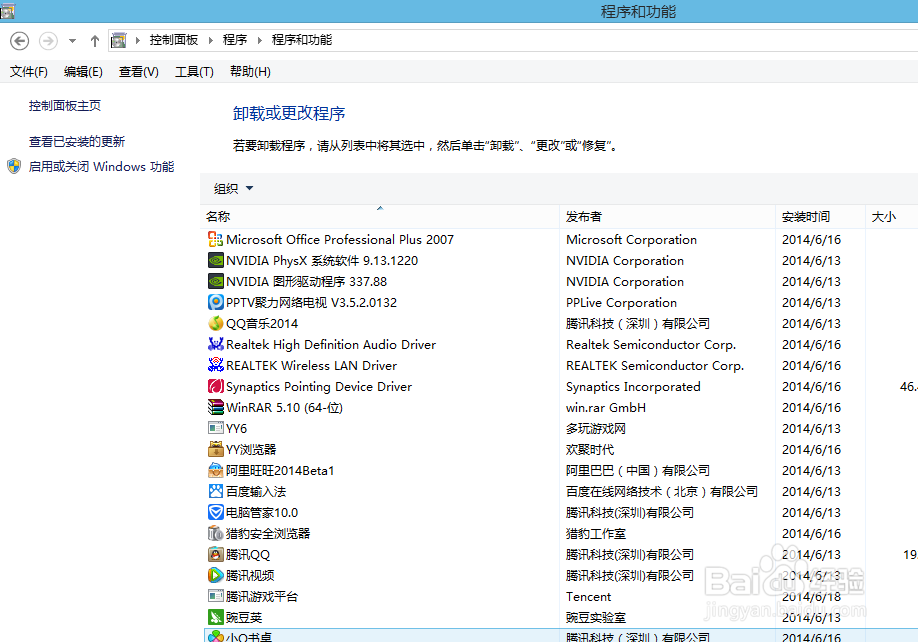This screenshot has width=918, height=642.
Task: Click the 豌豆实验室 publisher text
Action: coord(595,617)
